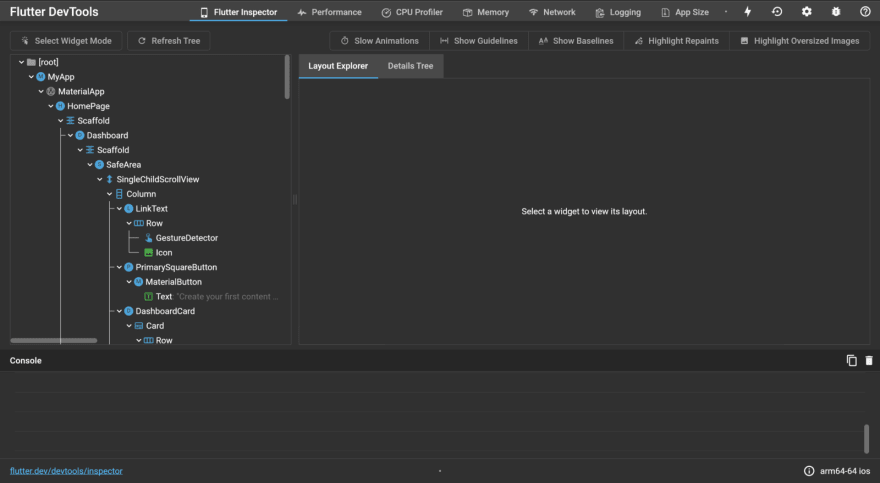
Task: Open the Memory tab
Action: click(486, 12)
